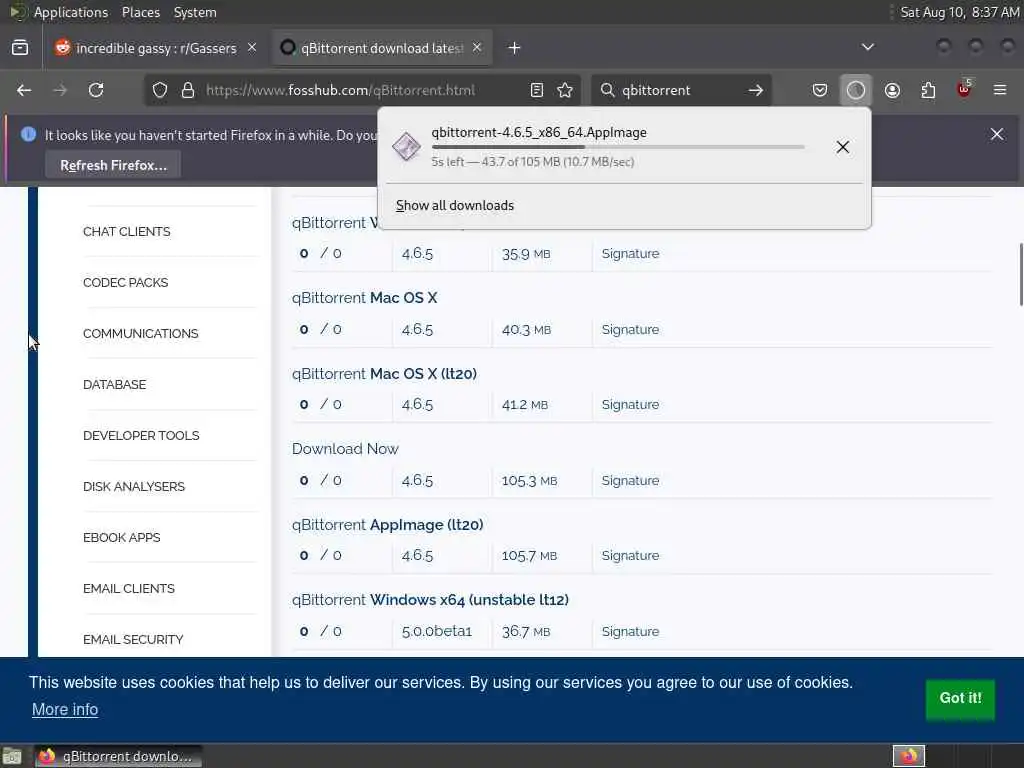Open the System menu
The height and width of the screenshot is (768, 1024).
click(x=195, y=12)
